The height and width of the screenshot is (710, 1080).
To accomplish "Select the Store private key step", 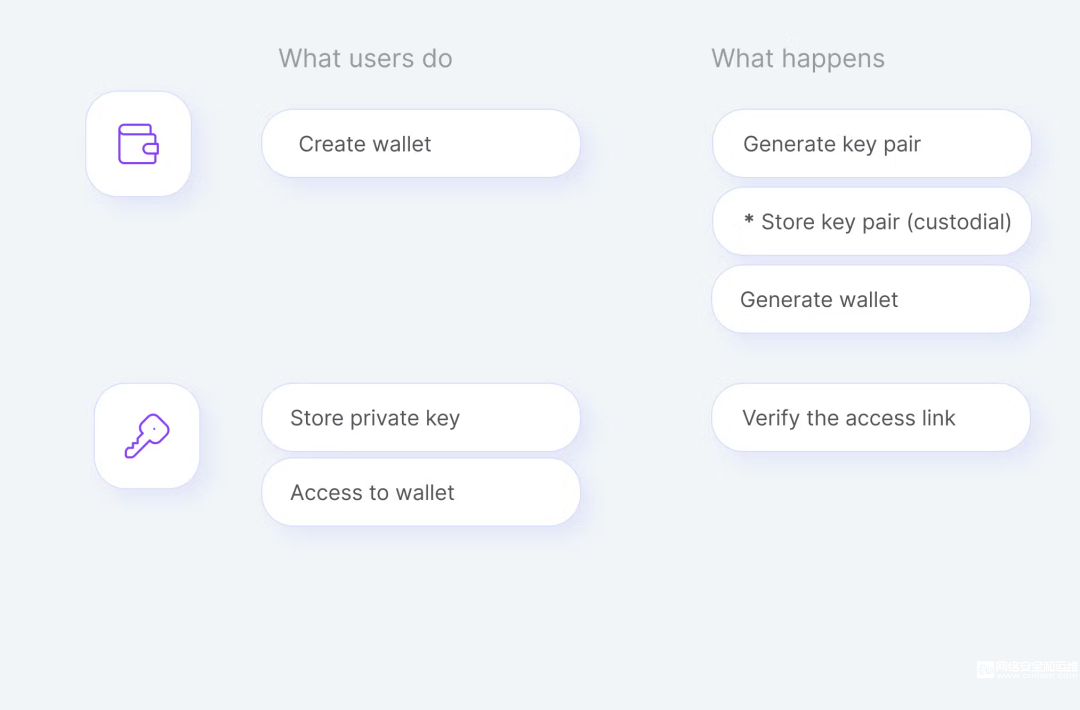I will coord(421,418).
